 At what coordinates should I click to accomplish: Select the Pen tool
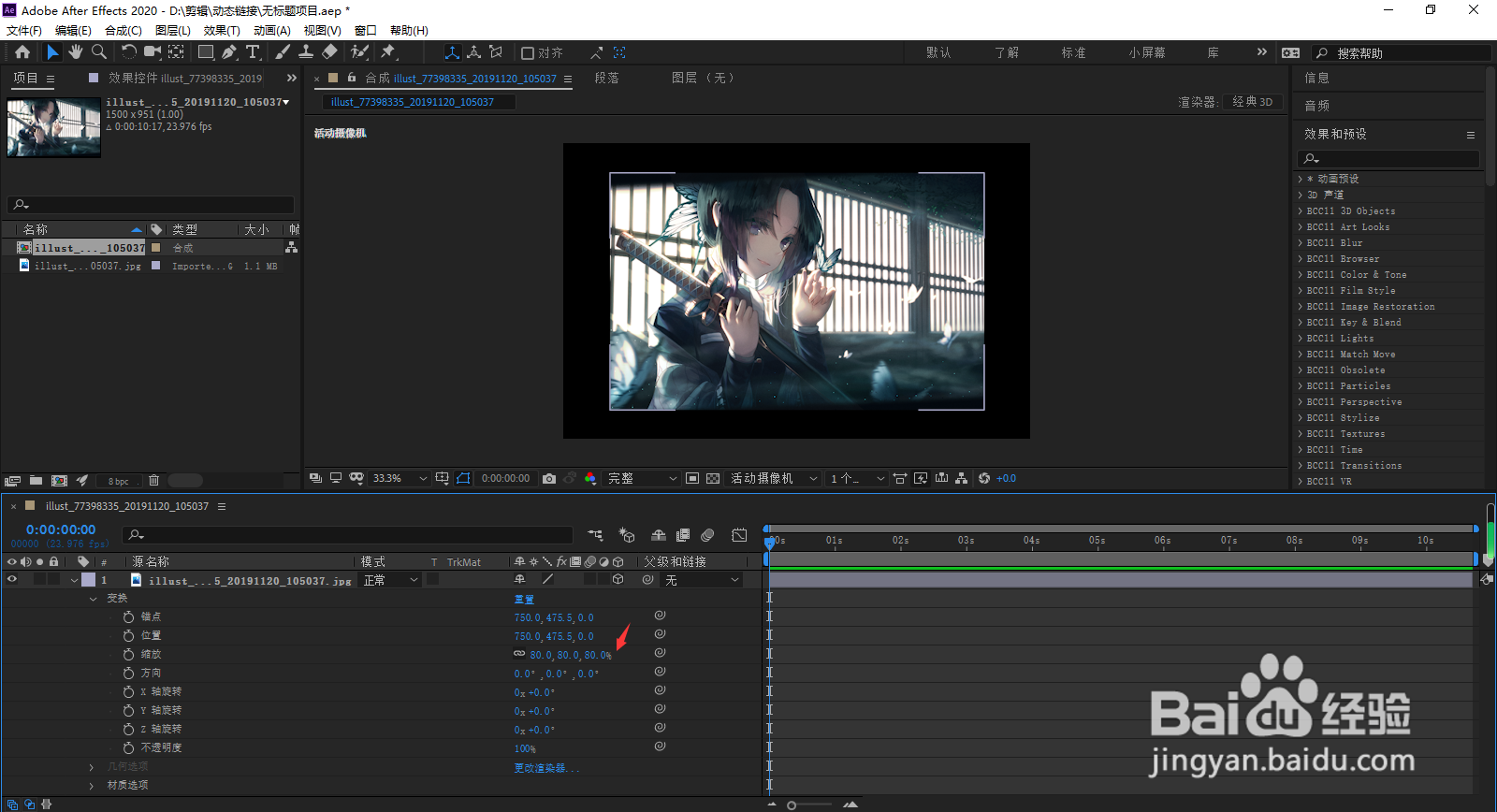(229, 52)
